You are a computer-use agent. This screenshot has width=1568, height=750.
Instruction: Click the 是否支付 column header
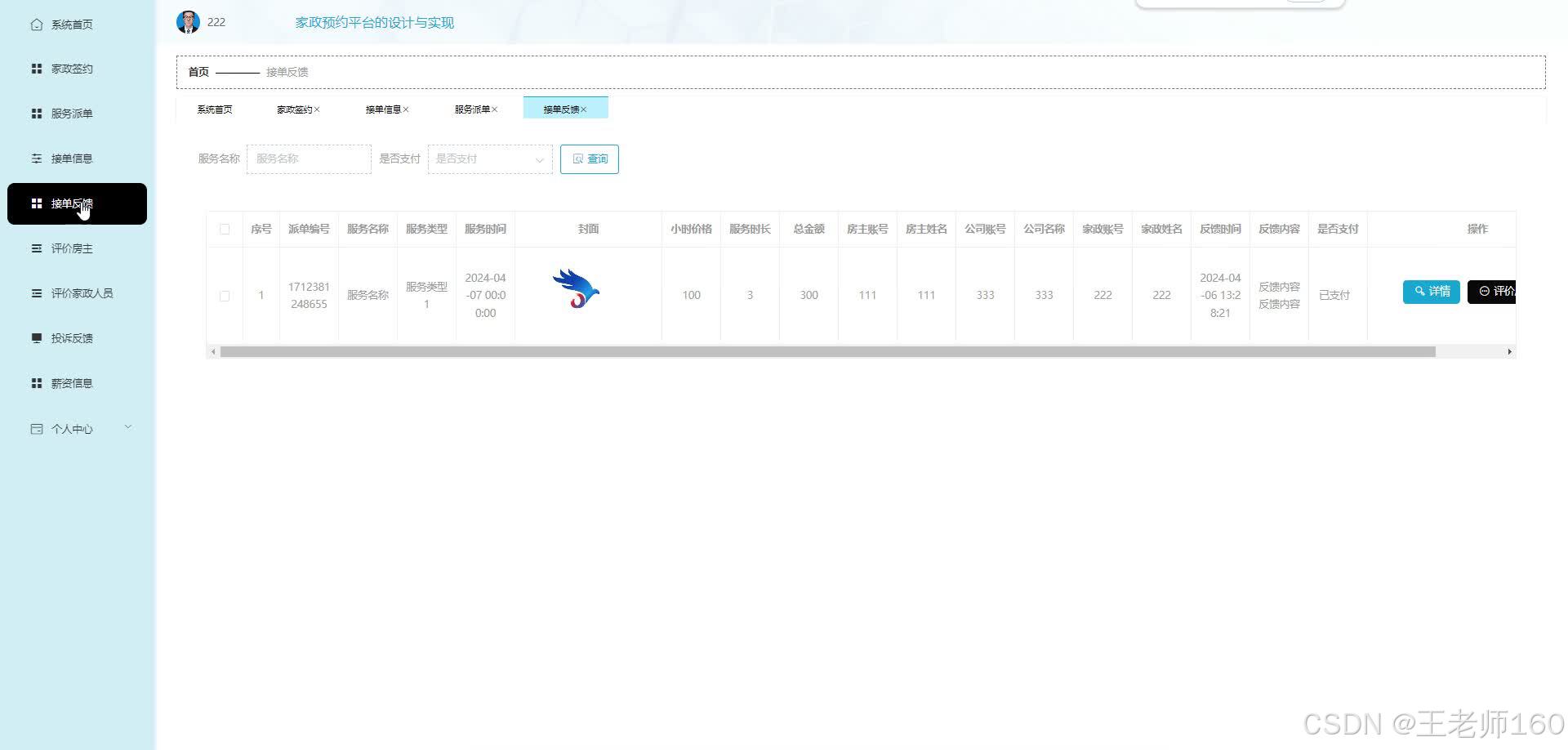(1338, 230)
